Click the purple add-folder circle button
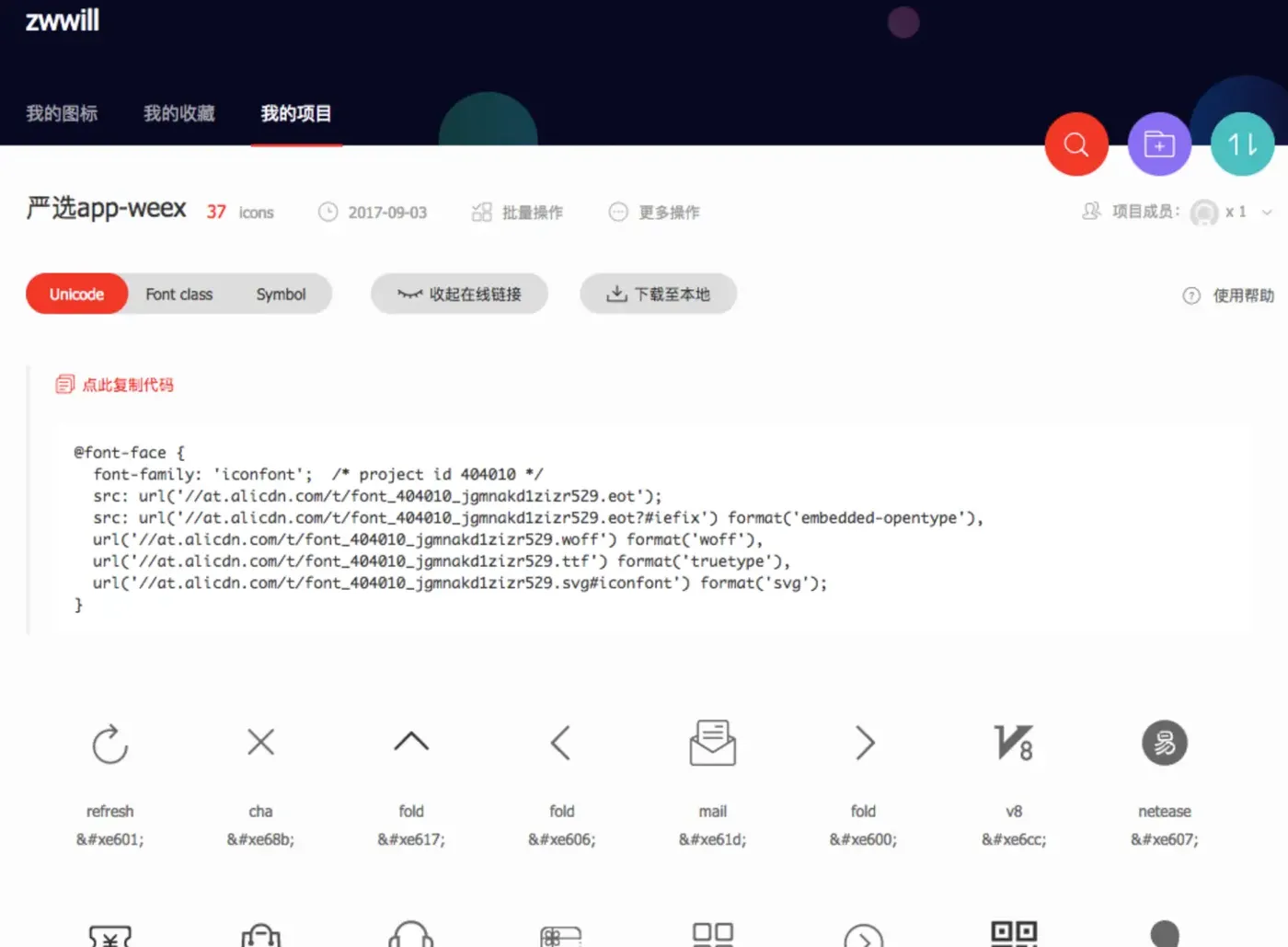The height and width of the screenshot is (947, 1288). pos(1159,144)
